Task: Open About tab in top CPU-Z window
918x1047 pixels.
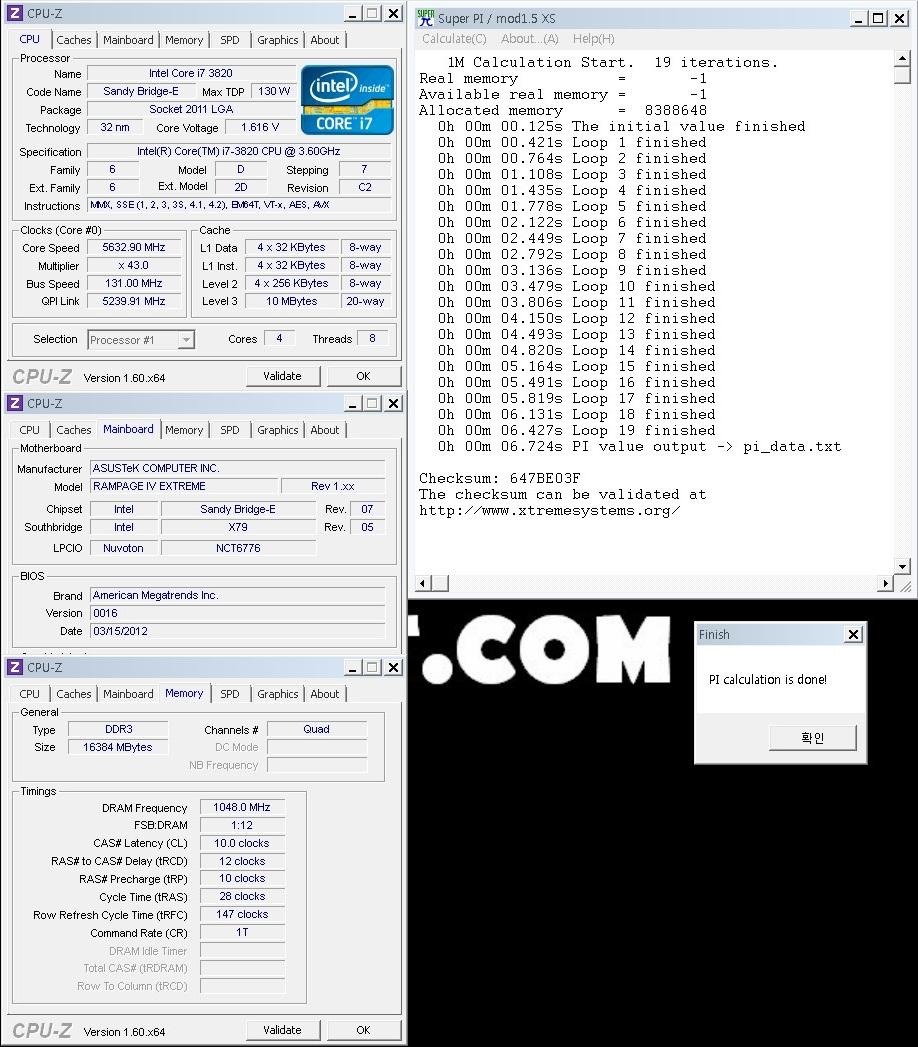Action: click(x=324, y=40)
